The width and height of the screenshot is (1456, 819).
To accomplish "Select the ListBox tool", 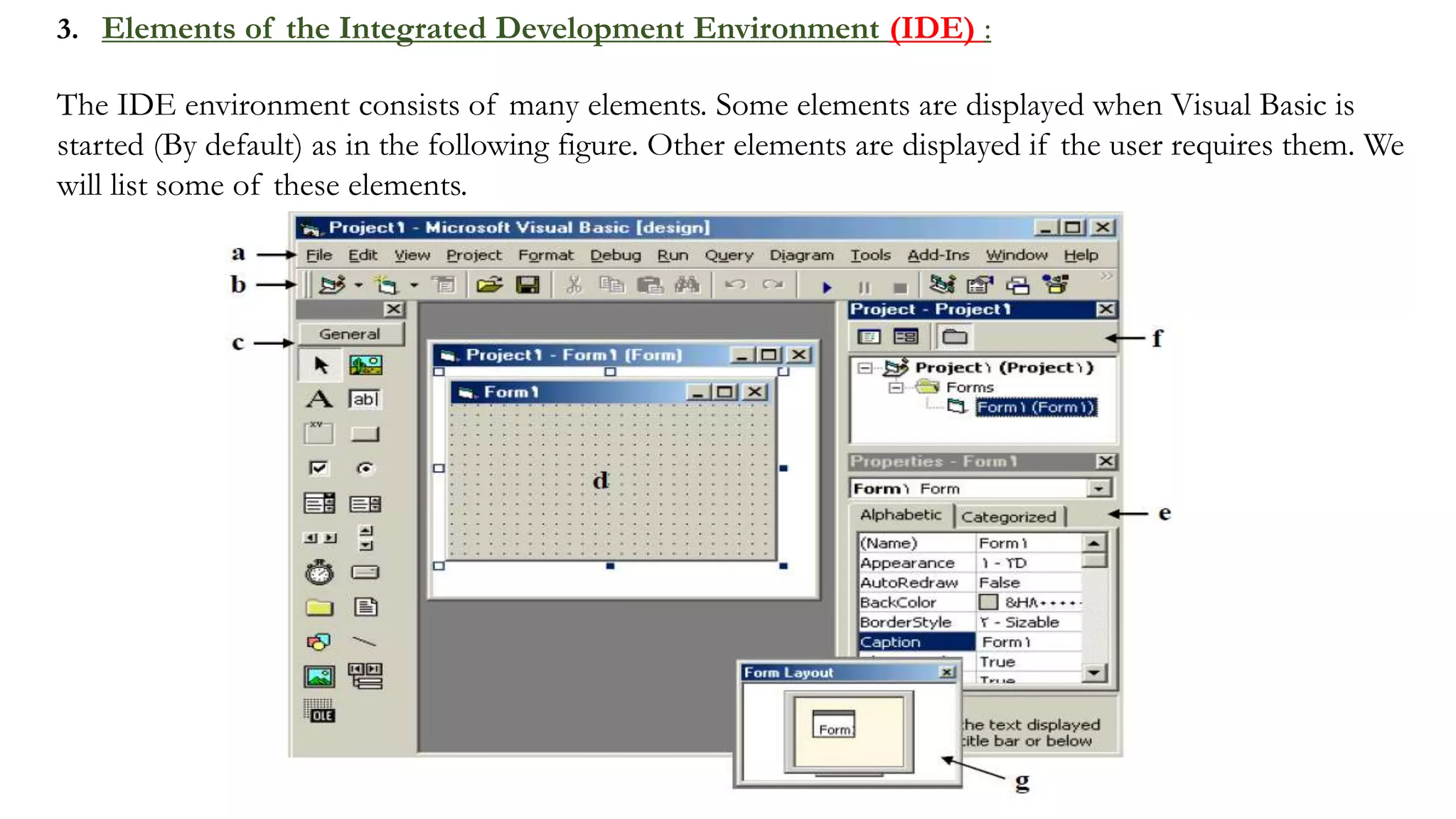I will tap(365, 504).
